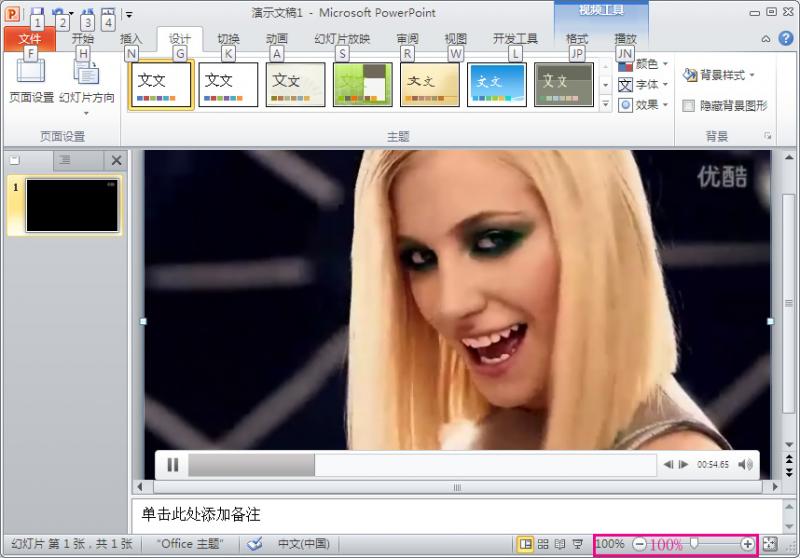800x558 pixels.
Task: Open the 开发工具 tab
Action: tap(515, 39)
